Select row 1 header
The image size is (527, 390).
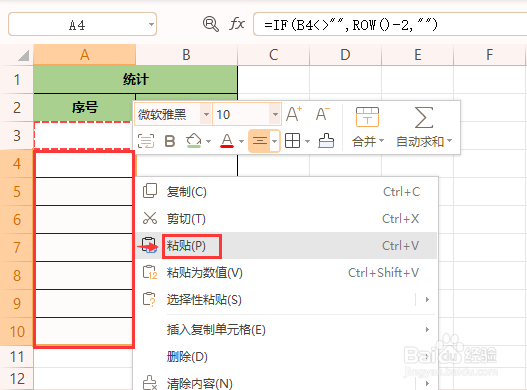pos(17,80)
